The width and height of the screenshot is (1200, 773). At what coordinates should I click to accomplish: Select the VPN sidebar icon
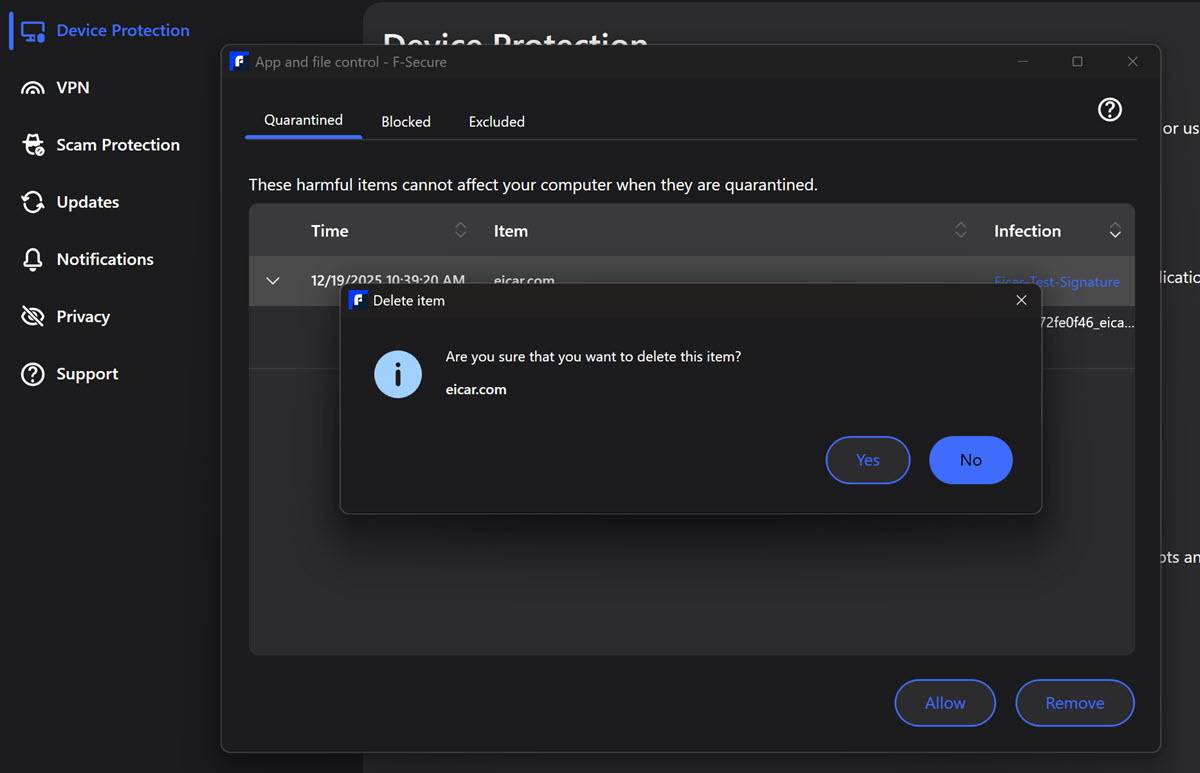pos(34,87)
